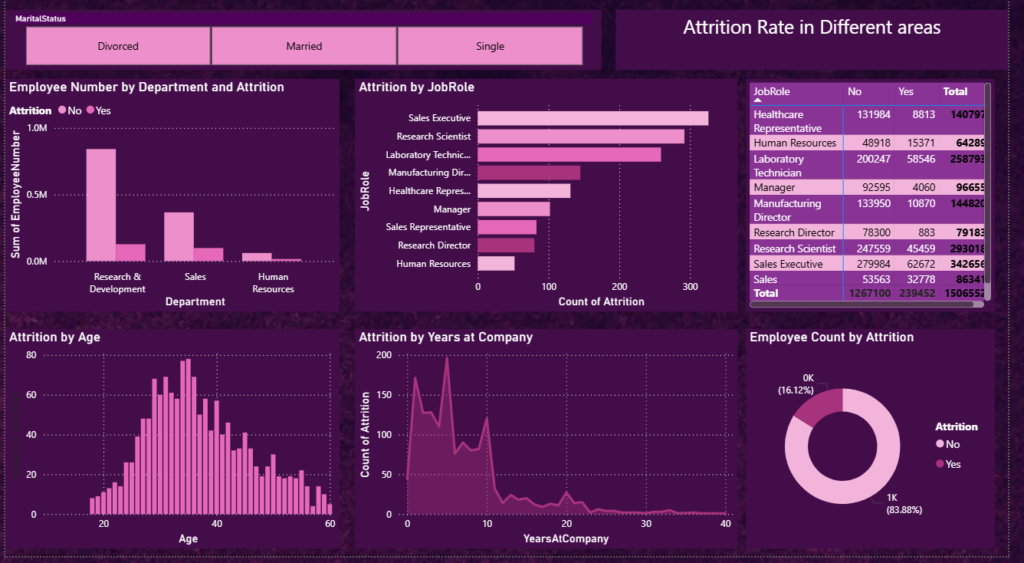
Task: Click the 'No' legend dot in donut chart legend
Action: 939,443
